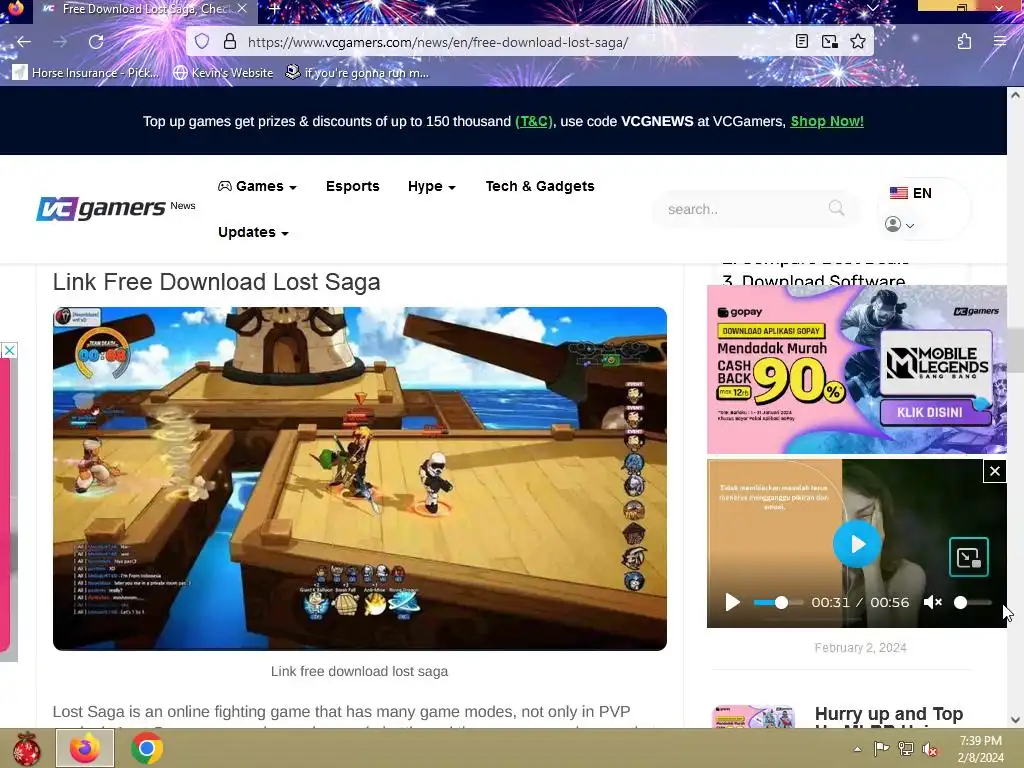Toggle reader view icon in address bar

tap(802, 42)
